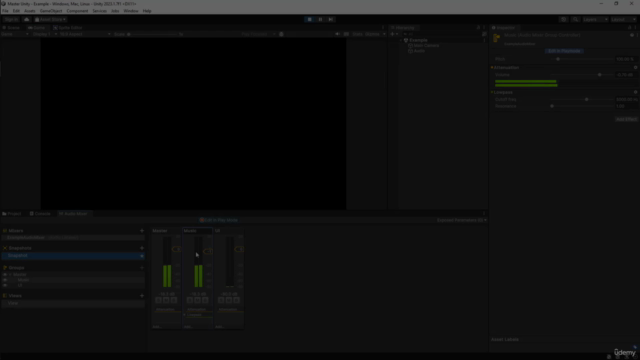The image size is (640, 360).
Task: Switch to the Sprite Editor tab
Action: (67, 28)
